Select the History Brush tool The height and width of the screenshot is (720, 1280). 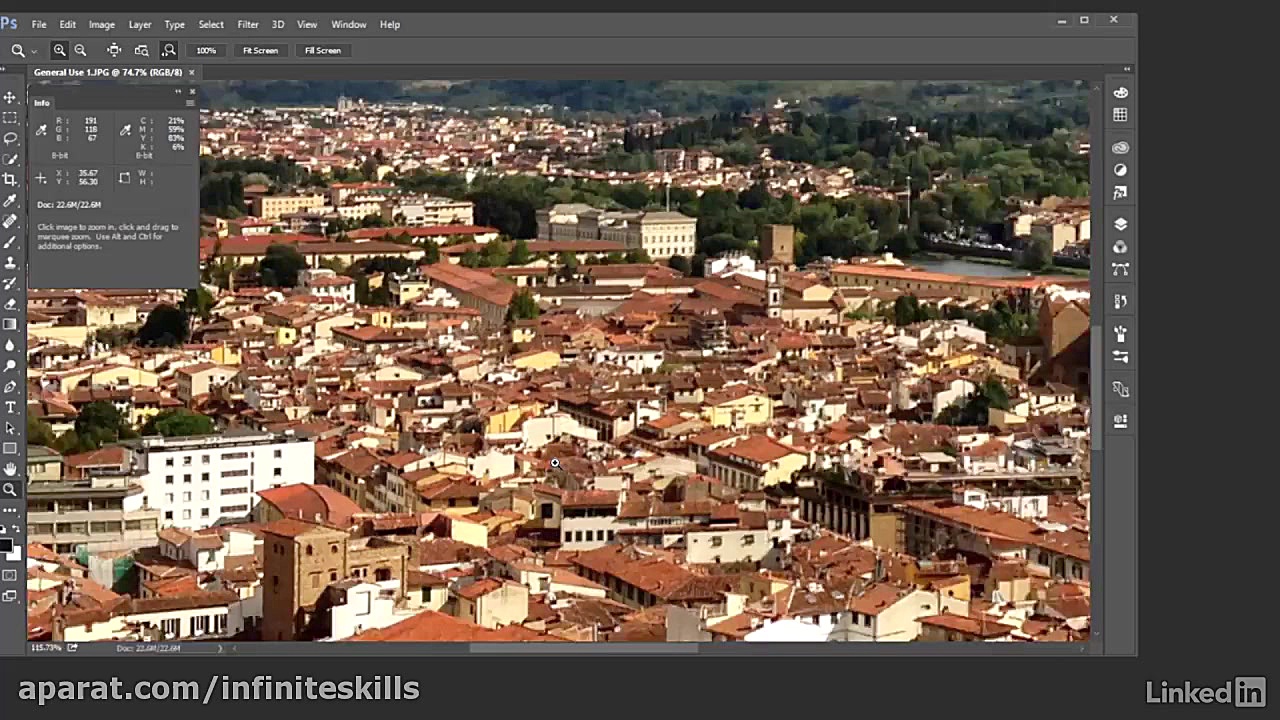pyautogui.click(x=10, y=283)
